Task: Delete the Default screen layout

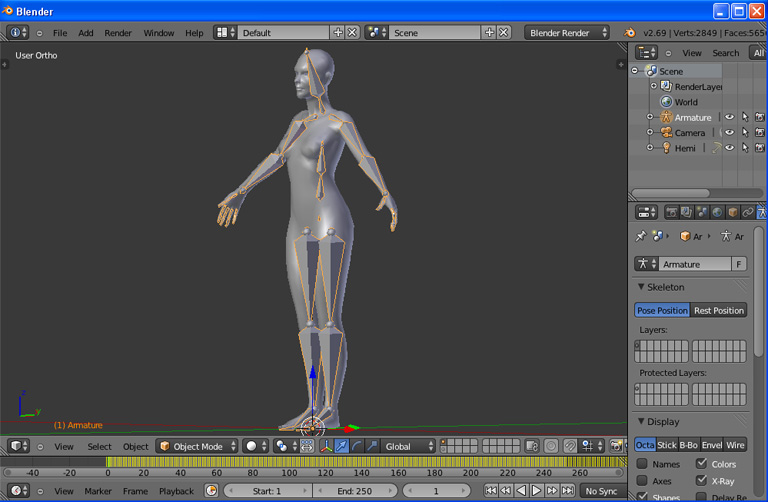Action: [x=352, y=32]
